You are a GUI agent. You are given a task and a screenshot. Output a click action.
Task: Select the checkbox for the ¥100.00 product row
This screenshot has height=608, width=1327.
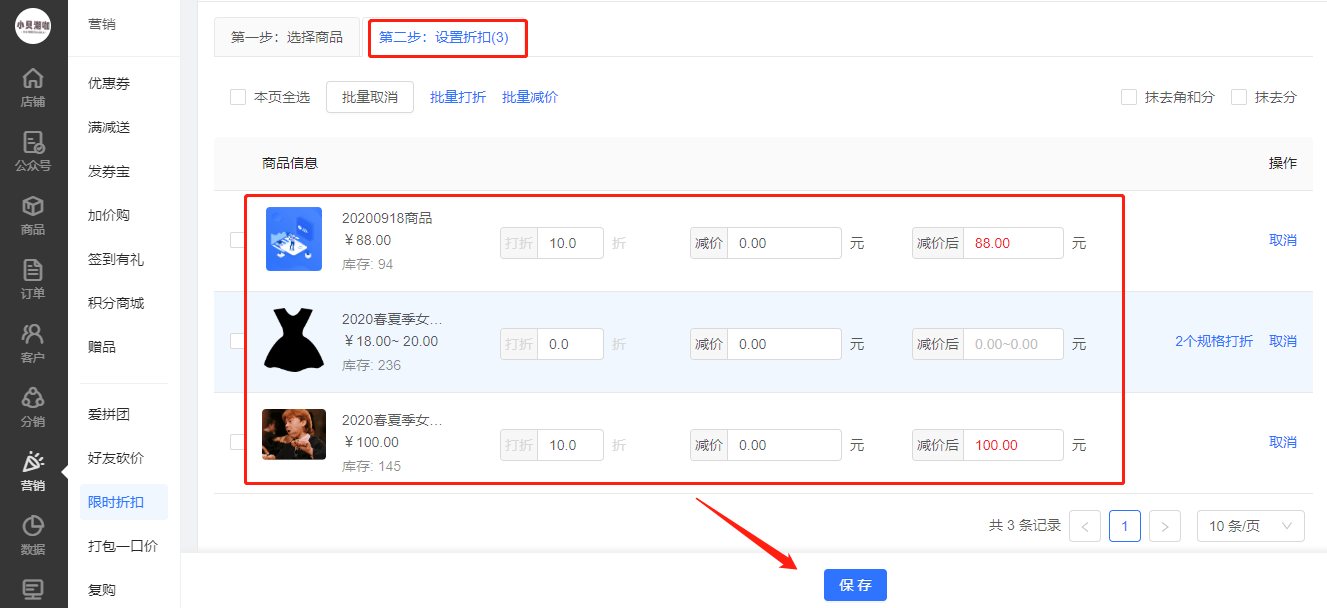pyautogui.click(x=237, y=442)
